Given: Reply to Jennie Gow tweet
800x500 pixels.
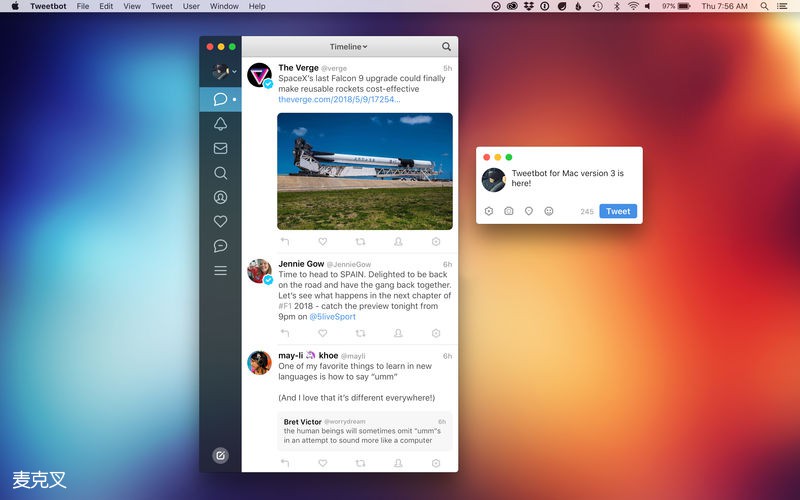Looking at the screenshot, I should pyautogui.click(x=285, y=333).
